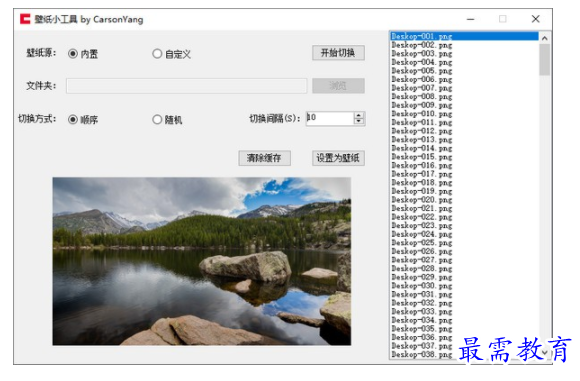
Task: Select Desktop-029.png in list
Action: (x=422, y=277)
